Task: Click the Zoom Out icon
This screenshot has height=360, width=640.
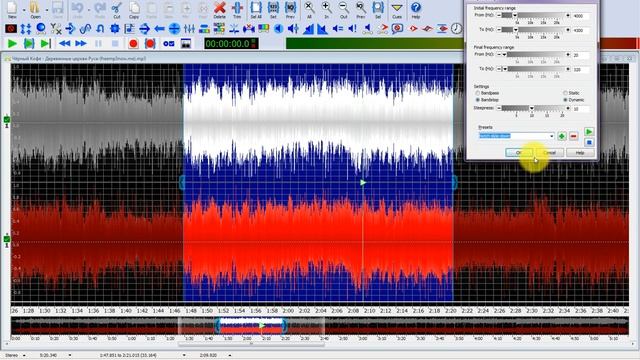Action: pyautogui.click(x=344, y=9)
